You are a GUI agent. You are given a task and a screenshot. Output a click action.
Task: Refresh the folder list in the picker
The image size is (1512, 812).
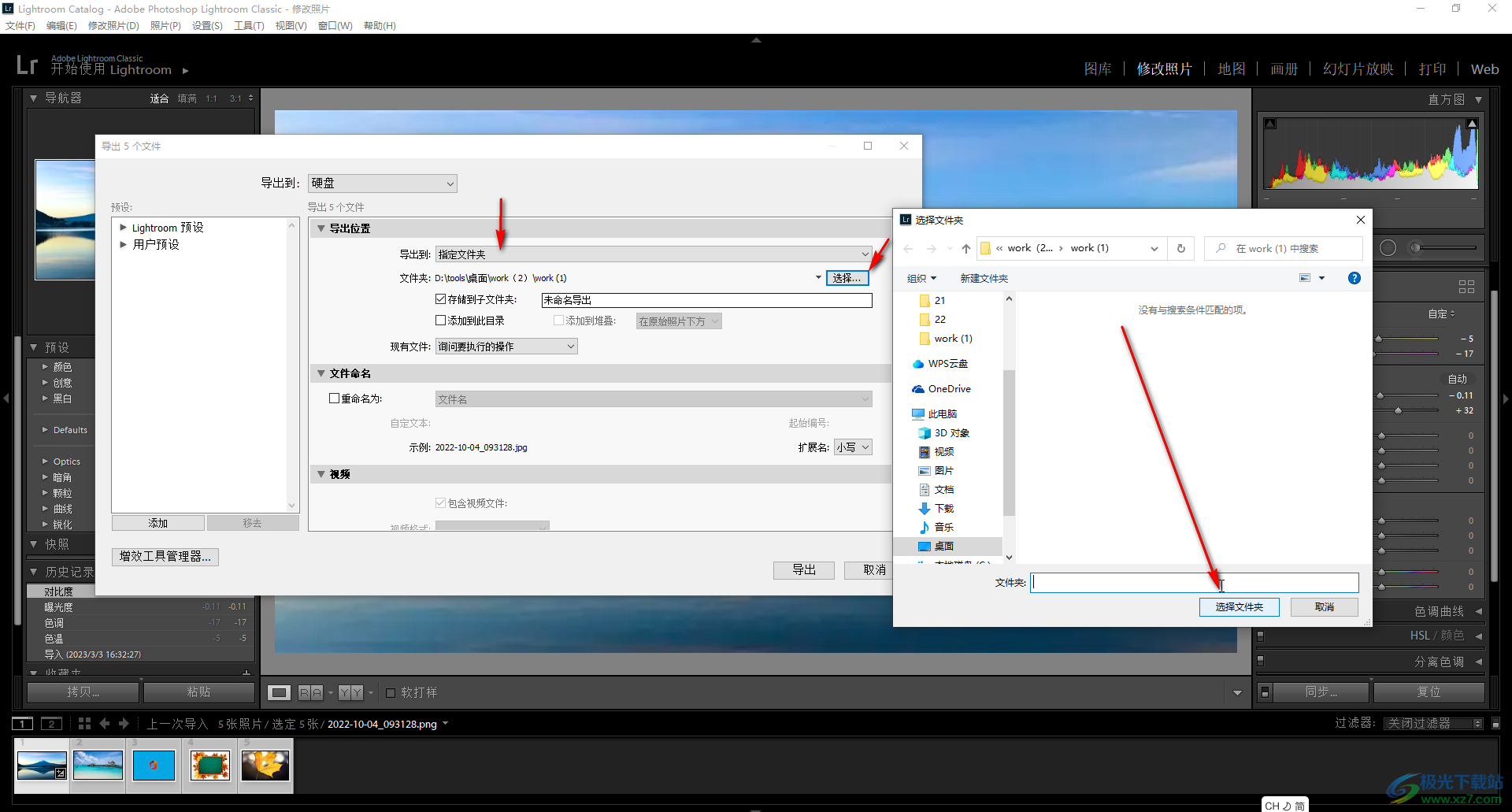point(1181,248)
